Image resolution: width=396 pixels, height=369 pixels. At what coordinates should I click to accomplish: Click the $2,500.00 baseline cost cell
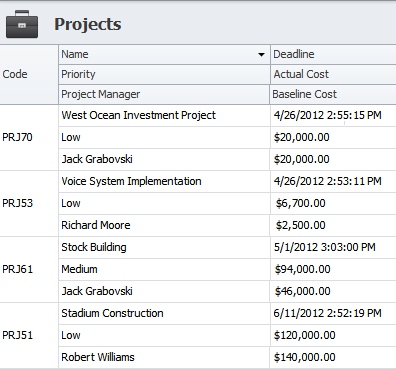(333, 225)
